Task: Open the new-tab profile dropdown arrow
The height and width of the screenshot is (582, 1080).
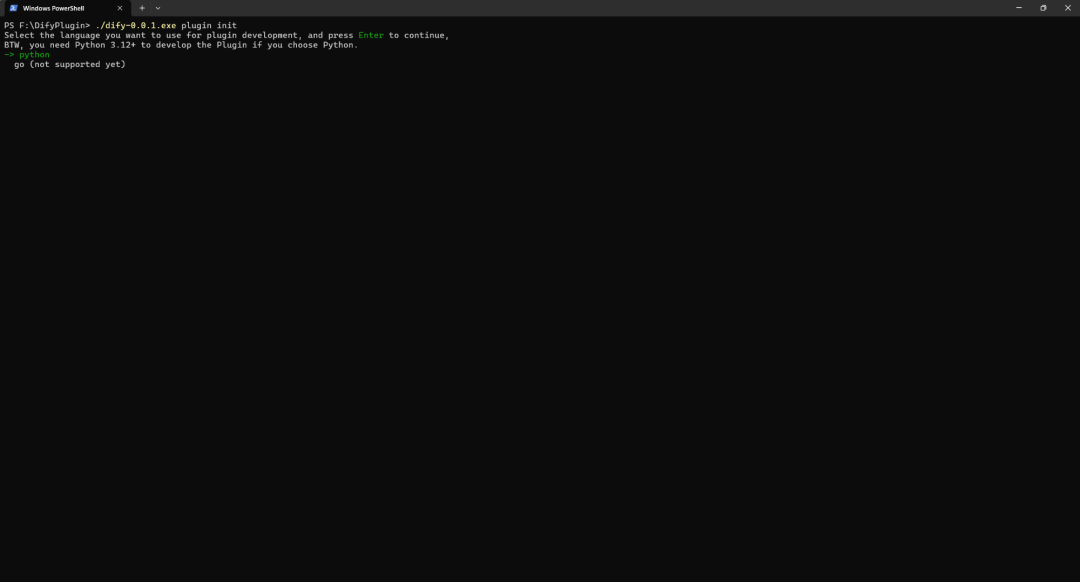Action: 158,8
